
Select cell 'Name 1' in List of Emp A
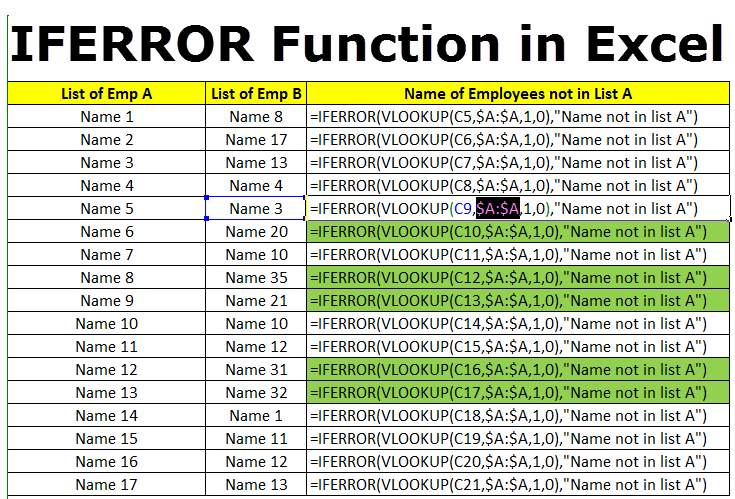tap(106, 116)
